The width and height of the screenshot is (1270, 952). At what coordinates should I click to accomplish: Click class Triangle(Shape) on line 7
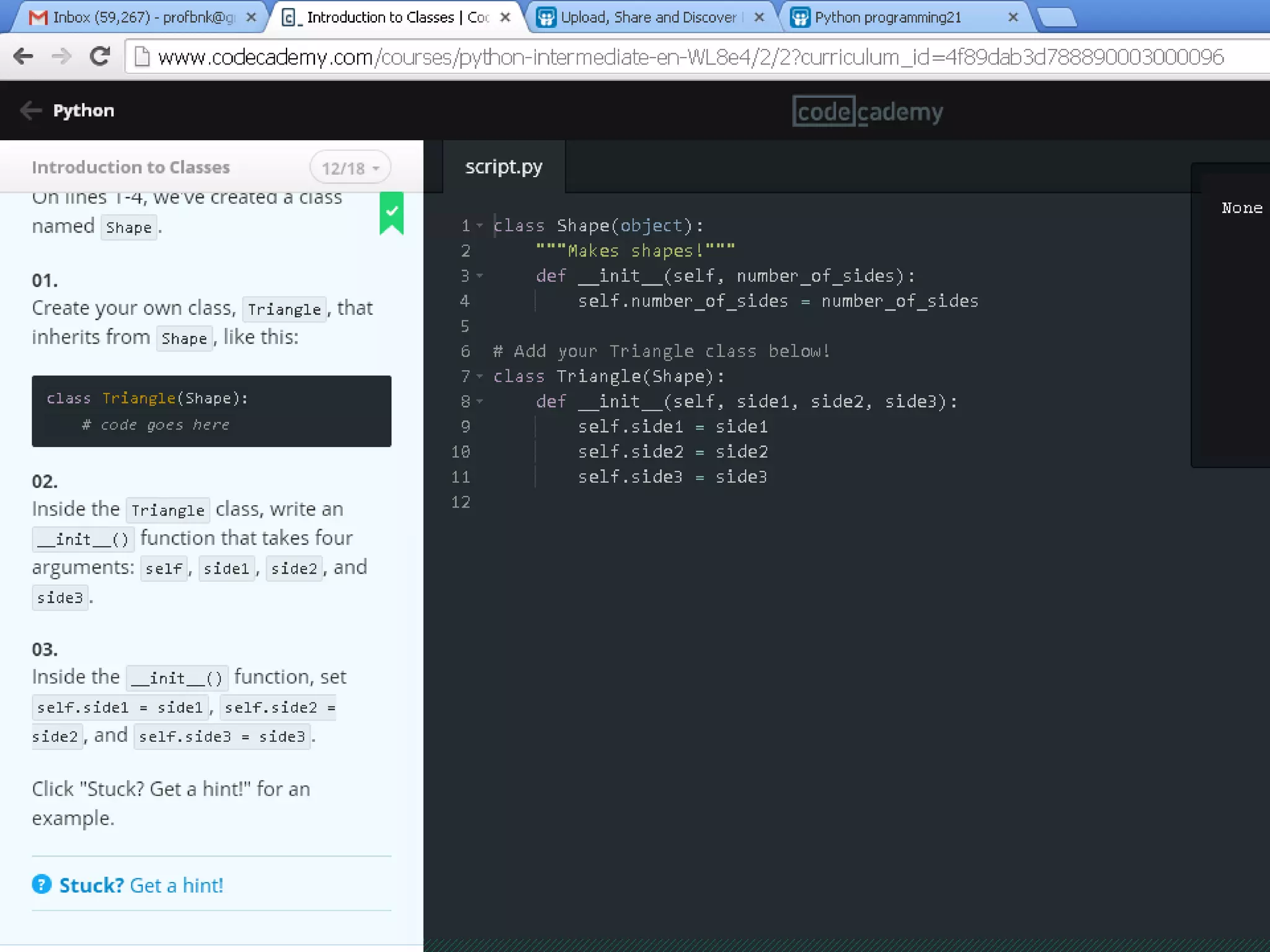pyautogui.click(x=609, y=376)
